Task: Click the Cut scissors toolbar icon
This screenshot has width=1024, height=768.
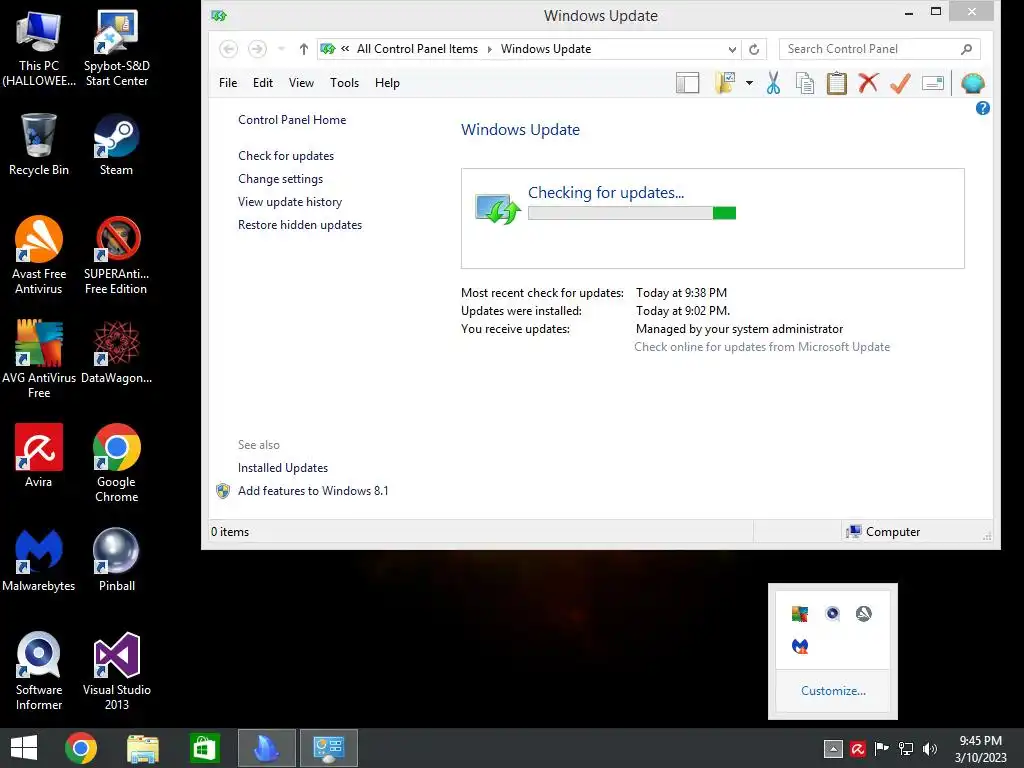Action: pos(773,83)
